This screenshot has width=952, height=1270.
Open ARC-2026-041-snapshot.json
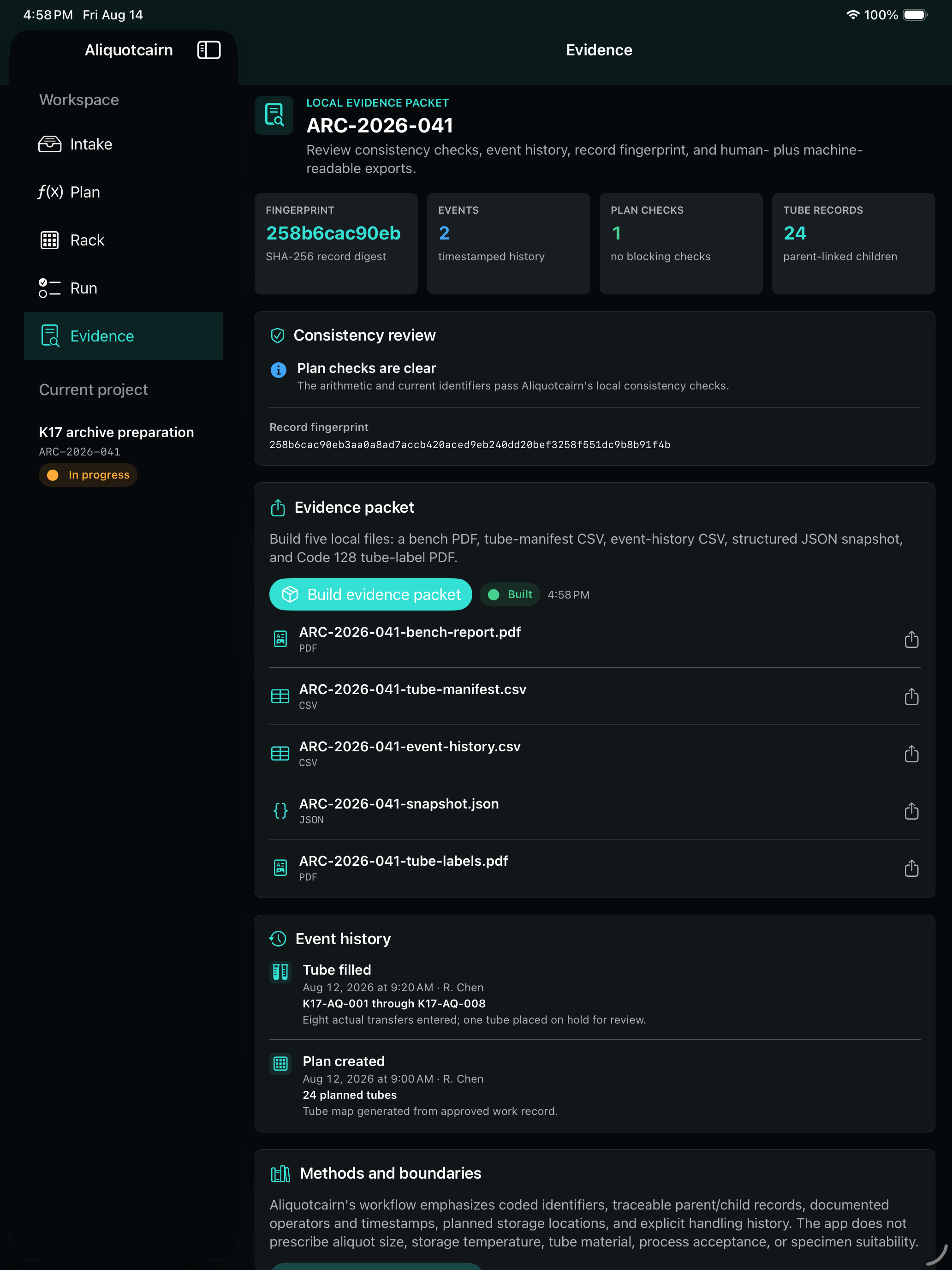point(399,804)
